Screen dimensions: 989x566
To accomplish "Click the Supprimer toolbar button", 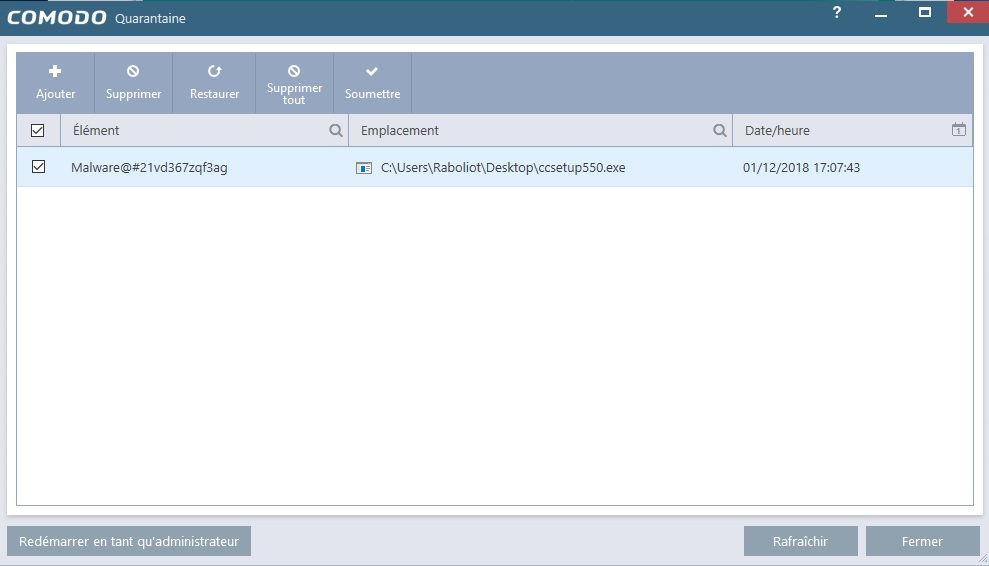I will coord(133,83).
